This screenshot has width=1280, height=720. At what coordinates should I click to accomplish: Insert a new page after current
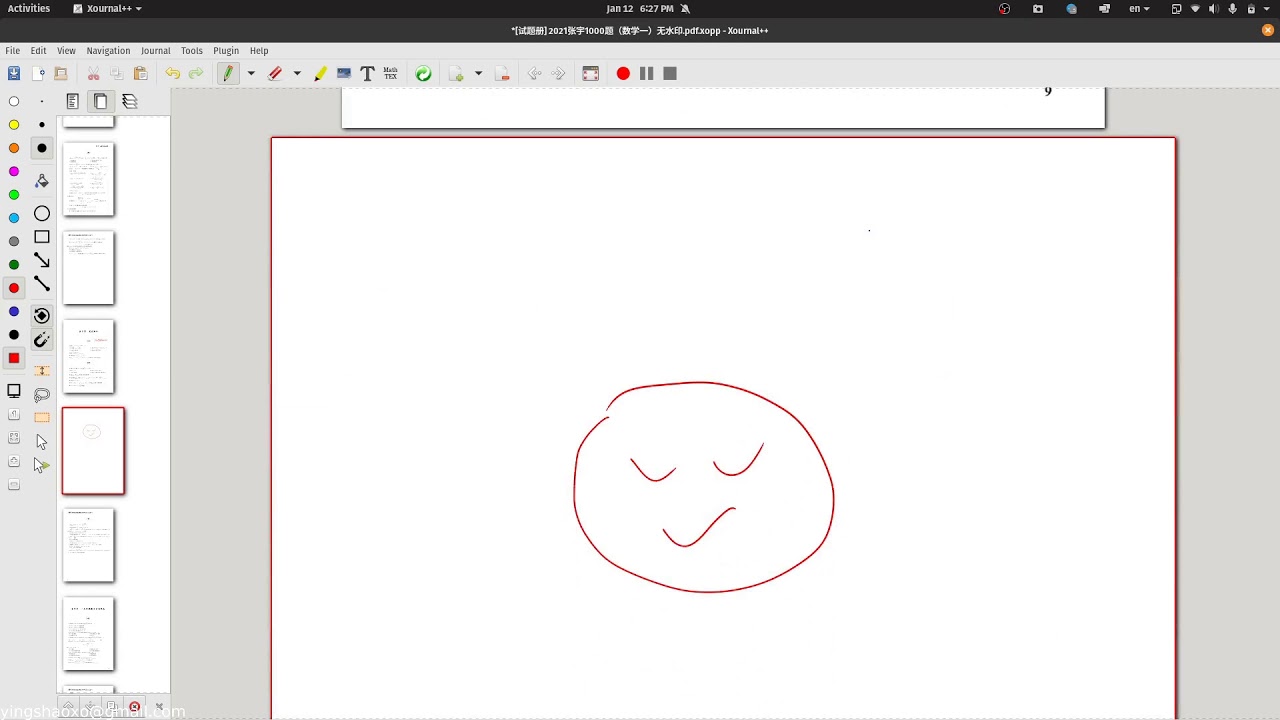pos(457,73)
